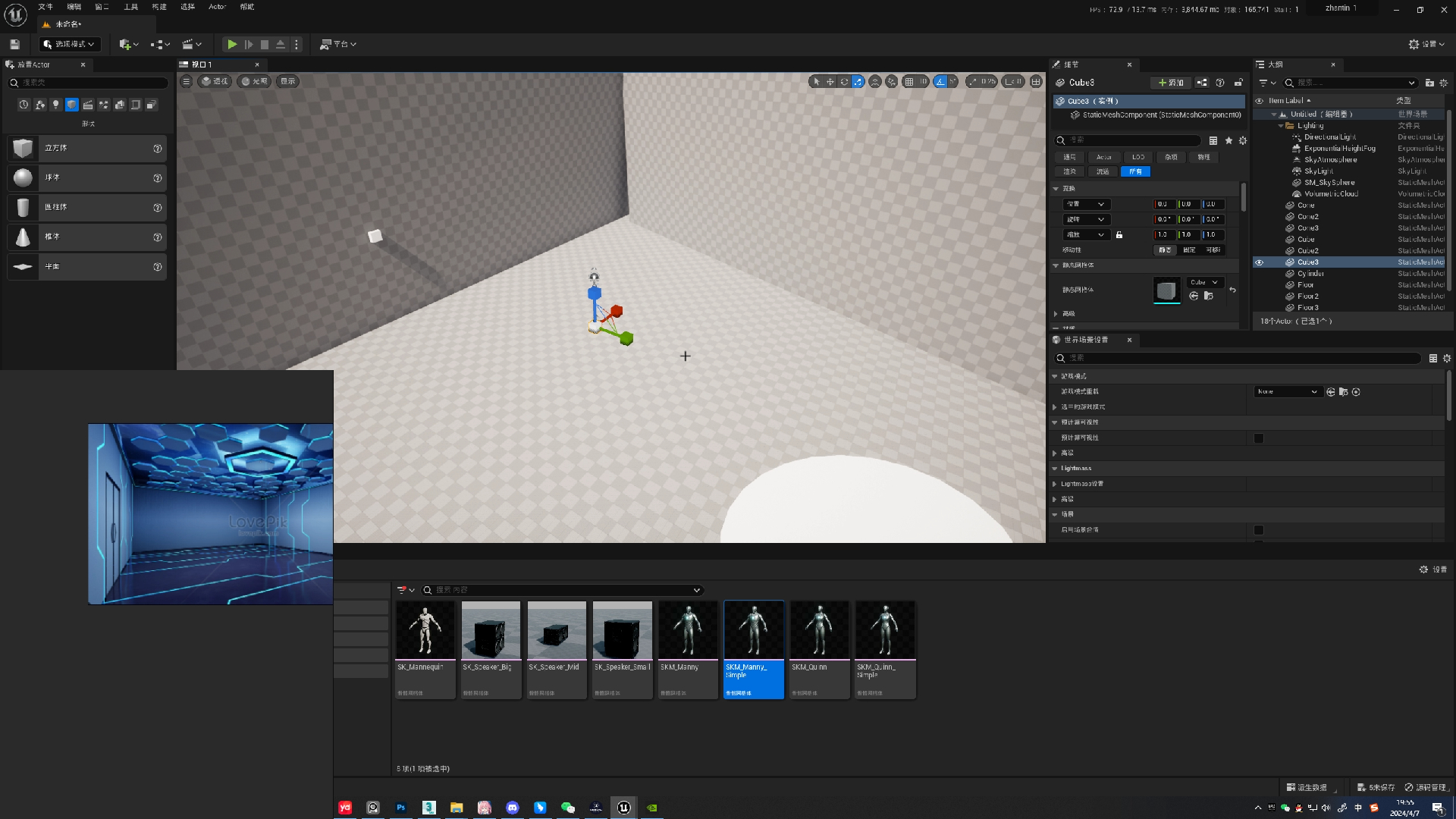Screen dimensions: 1456x819
Task: Open the 位置 location type dropdown
Action: point(1085,204)
